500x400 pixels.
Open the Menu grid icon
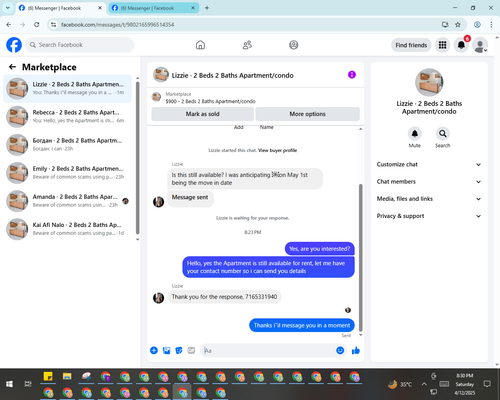(x=442, y=45)
